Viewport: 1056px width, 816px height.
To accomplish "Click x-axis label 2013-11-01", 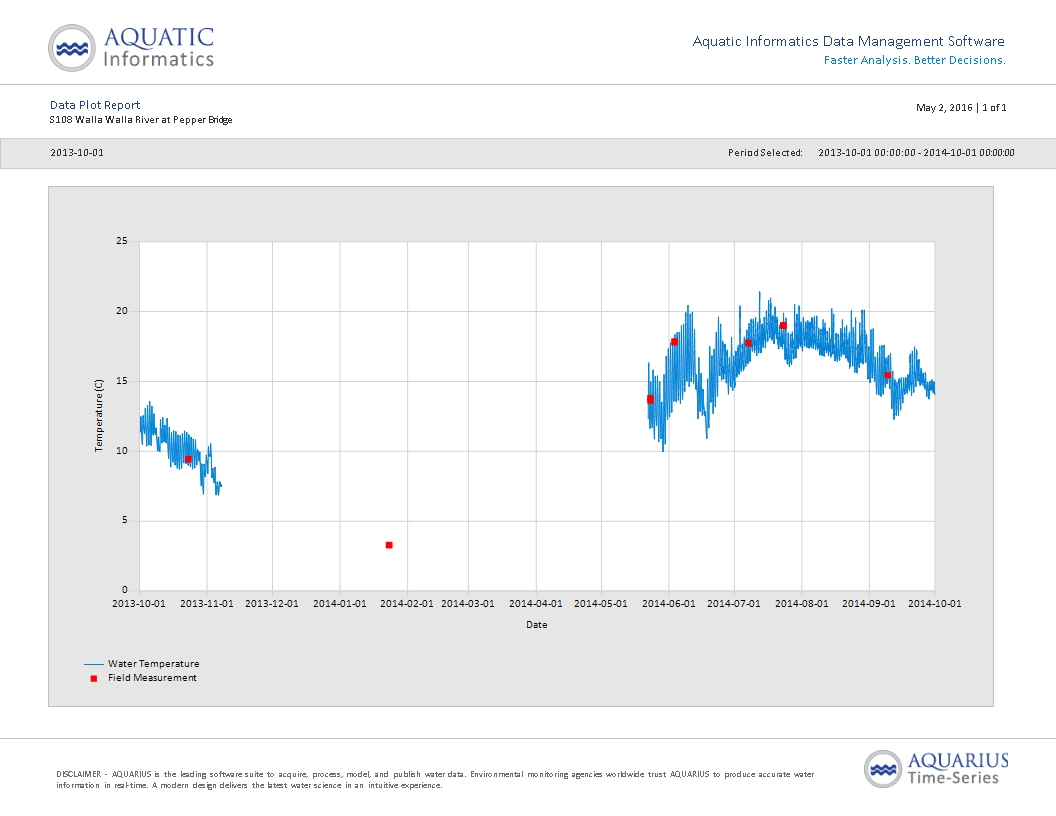I will [x=207, y=603].
